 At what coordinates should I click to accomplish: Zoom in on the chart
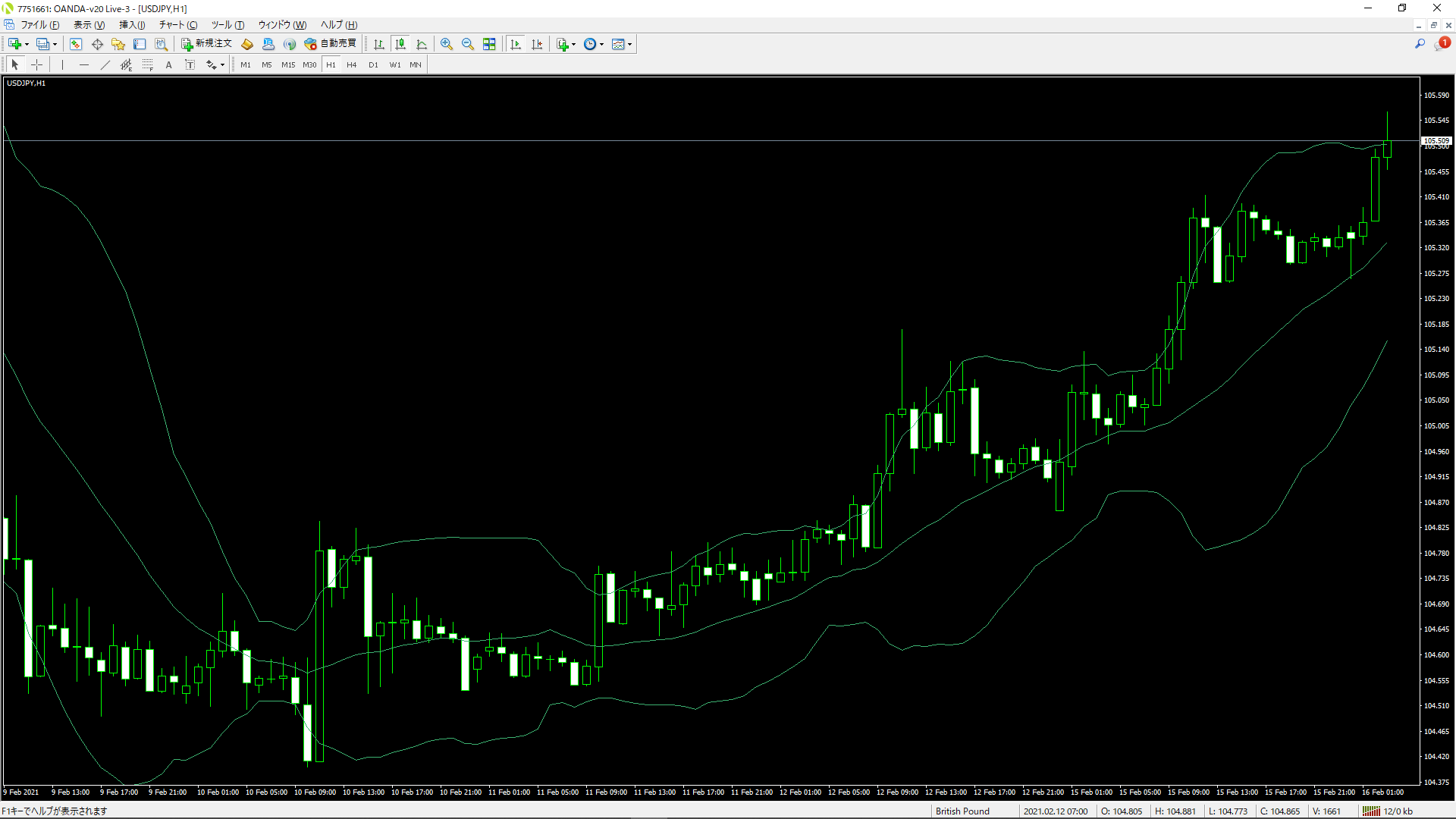(447, 44)
